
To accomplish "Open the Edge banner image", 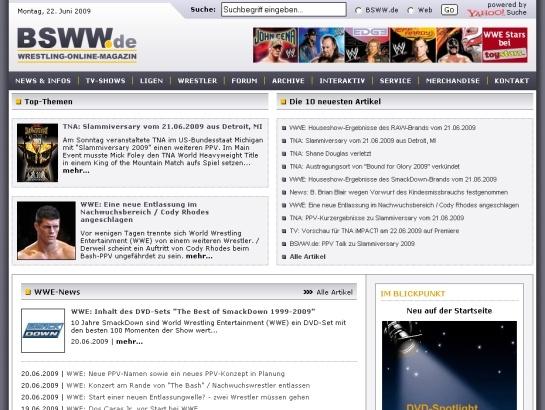I will (367, 45).
